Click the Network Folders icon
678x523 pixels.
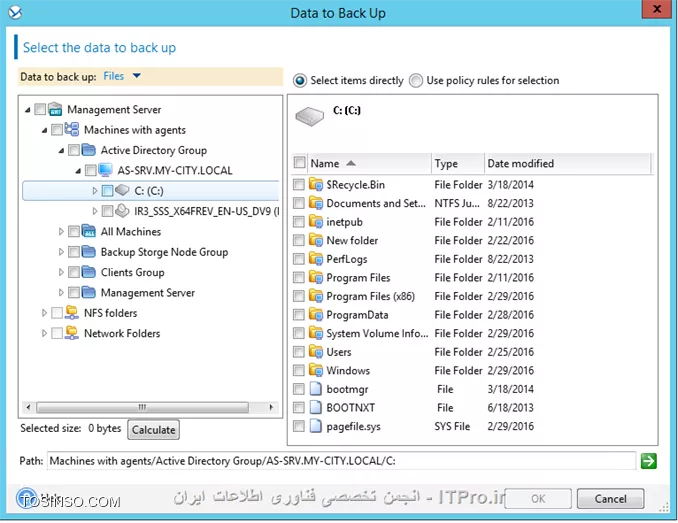[72, 332]
